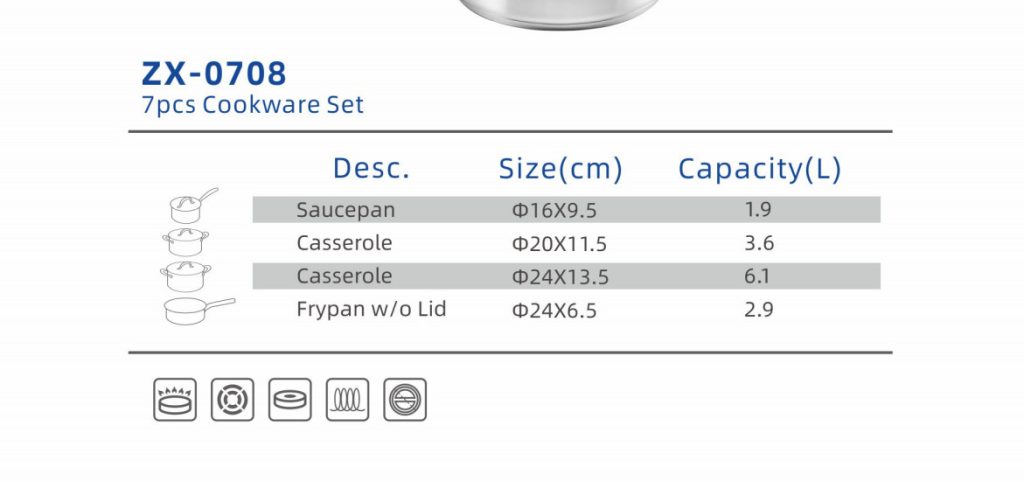The width and height of the screenshot is (1024, 482).
Task: Click the small casserole pot illustration
Action: (x=185, y=242)
